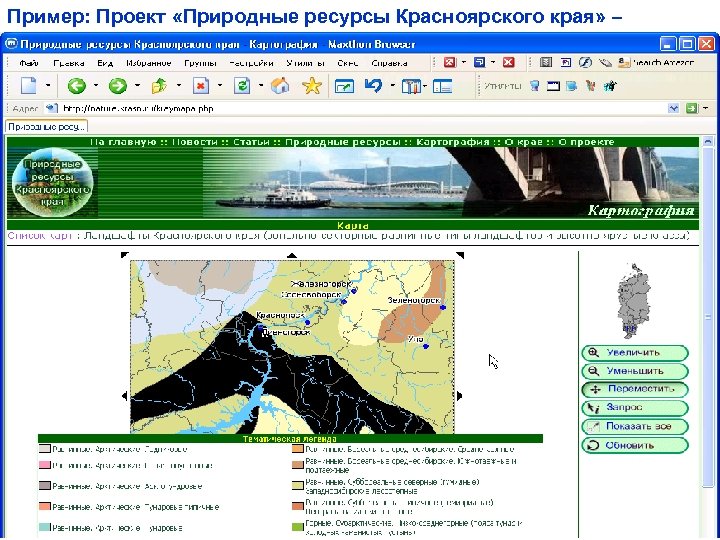
Task: Click the sidebar panel icon
Action: (442, 86)
